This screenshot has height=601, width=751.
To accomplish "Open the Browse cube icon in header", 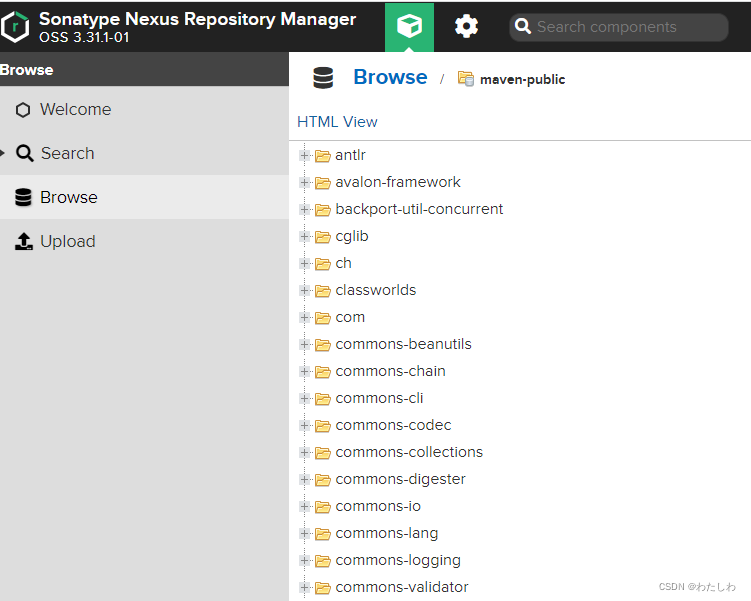I will [x=409, y=27].
